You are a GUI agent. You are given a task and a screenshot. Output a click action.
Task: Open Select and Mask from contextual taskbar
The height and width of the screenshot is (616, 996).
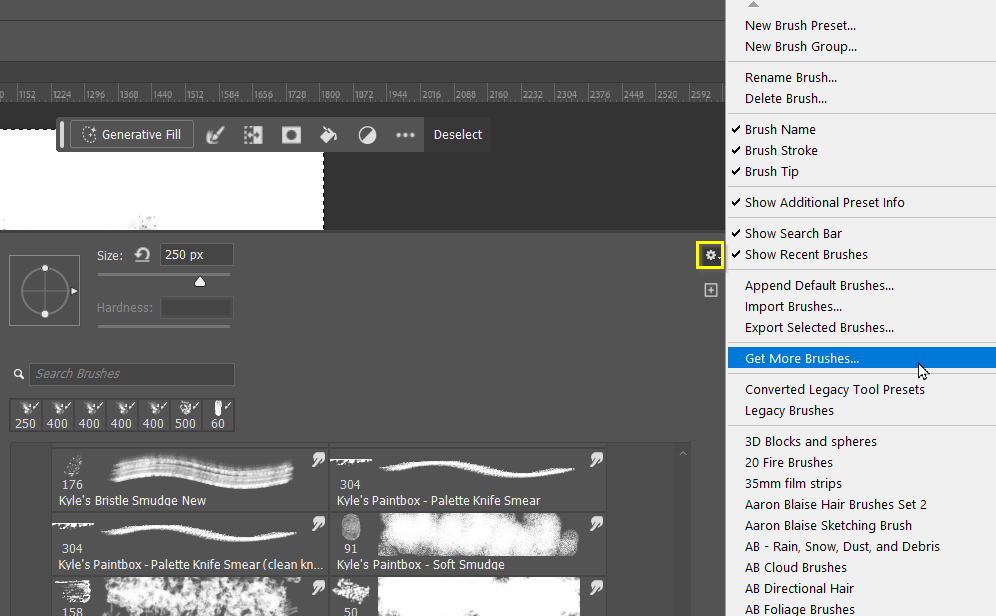coord(253,134)
